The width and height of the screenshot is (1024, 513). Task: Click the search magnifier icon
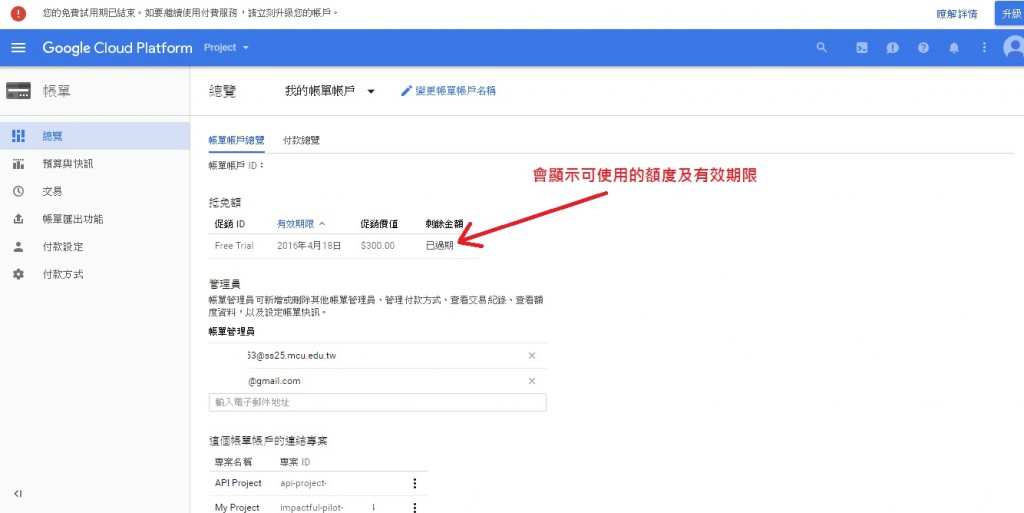(822, 48)
